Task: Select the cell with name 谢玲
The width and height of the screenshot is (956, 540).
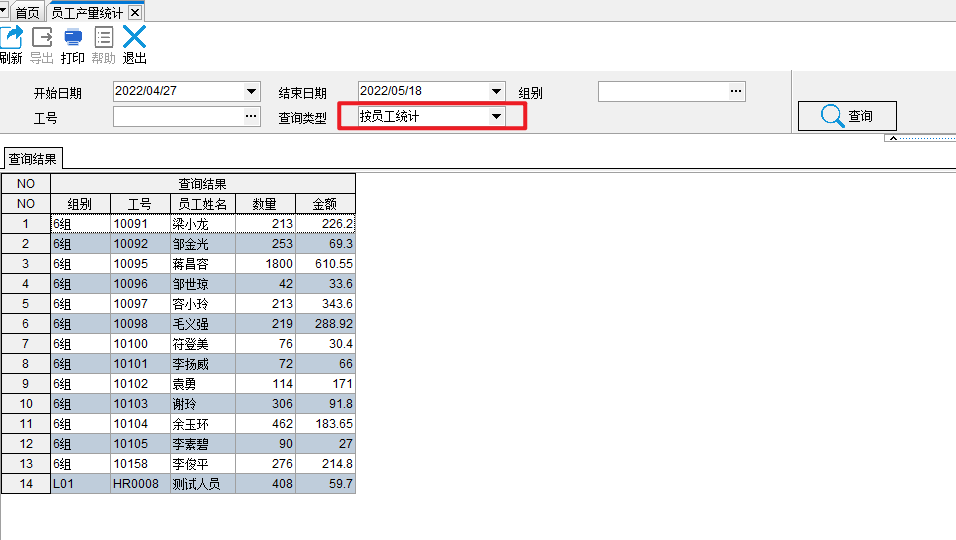Action: (x=202, y=403)
